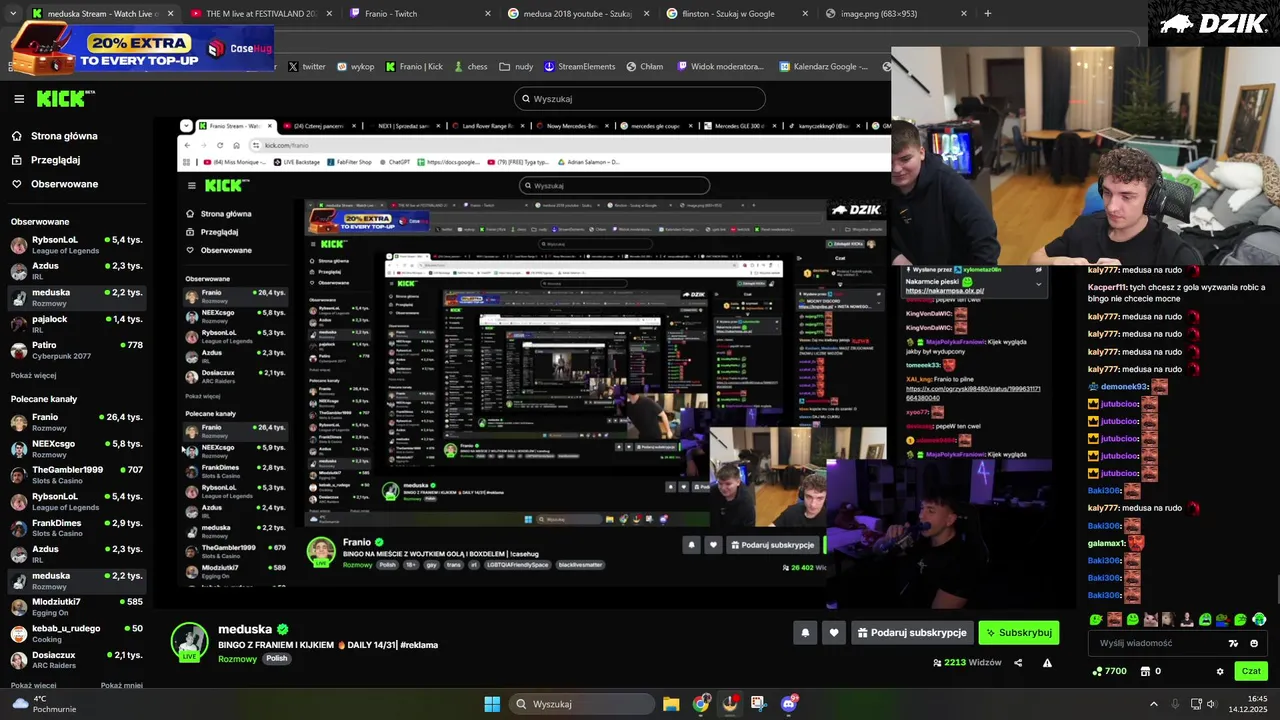1280x720 pixels.
Task: Click the Kick logo
Action: 65,99
